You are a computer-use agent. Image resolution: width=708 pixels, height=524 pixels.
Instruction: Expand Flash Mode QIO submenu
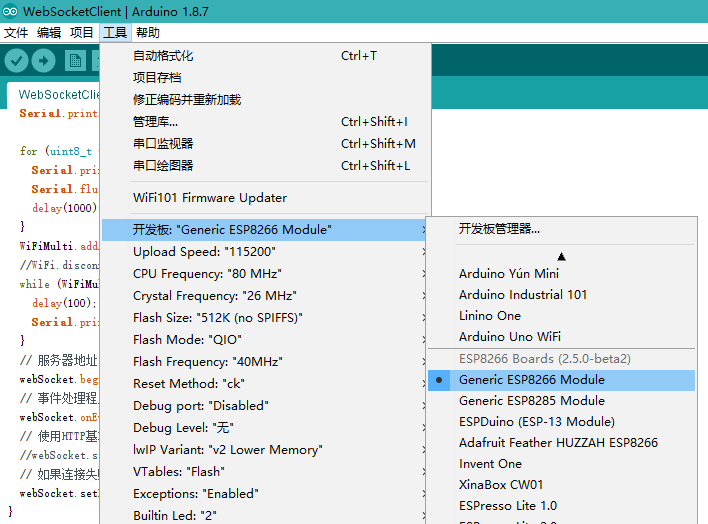265,340
